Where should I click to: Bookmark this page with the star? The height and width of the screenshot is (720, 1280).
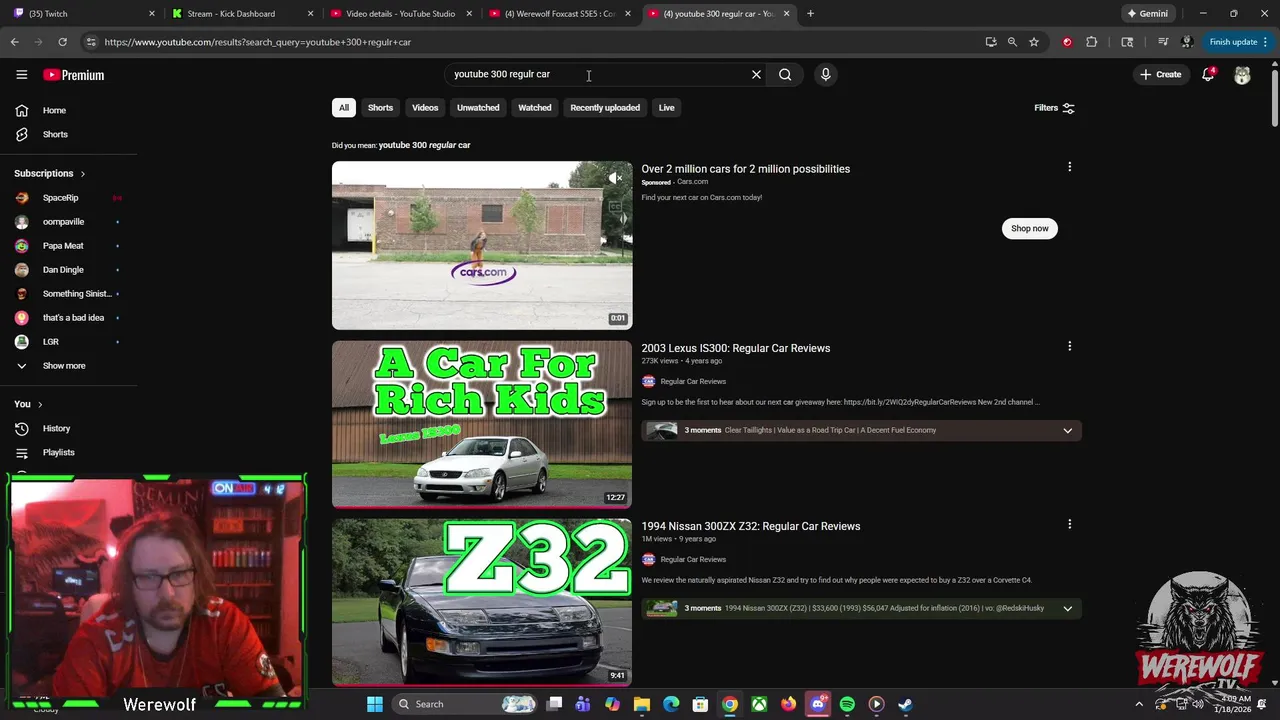tap(1034, 42)
